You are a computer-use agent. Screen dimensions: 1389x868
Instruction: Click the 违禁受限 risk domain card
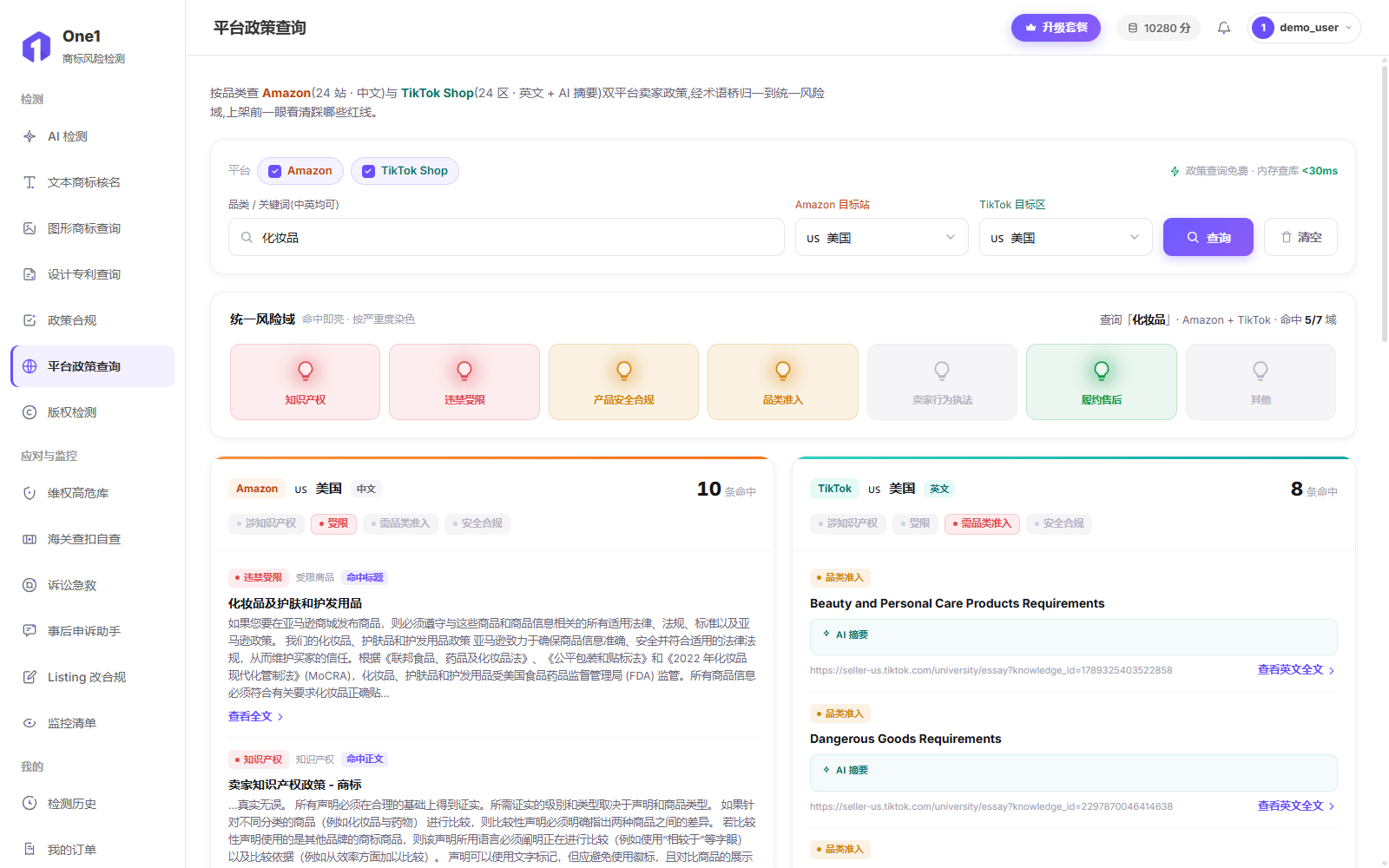tap(464, 382)
